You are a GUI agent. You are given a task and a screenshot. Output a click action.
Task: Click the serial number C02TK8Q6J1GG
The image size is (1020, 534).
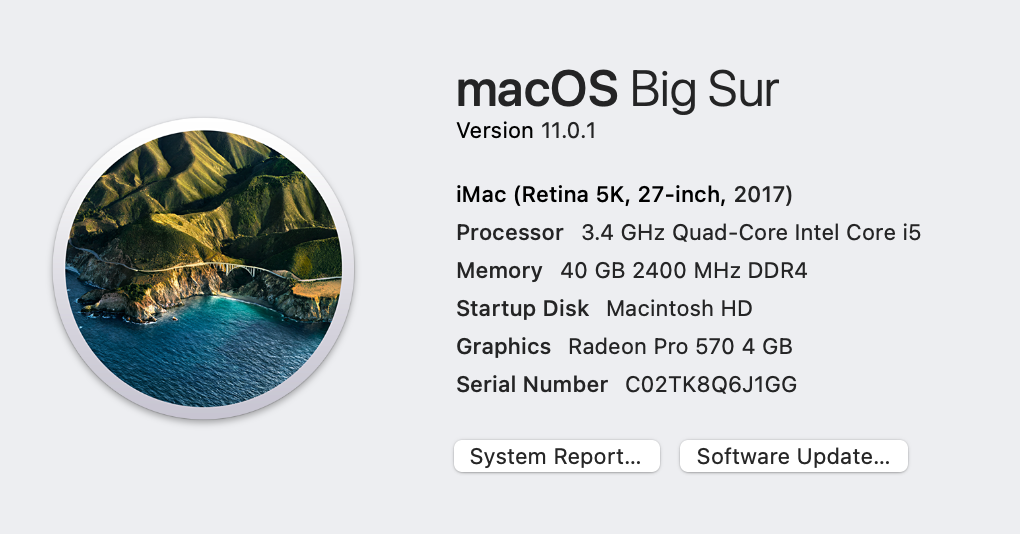point(711,385)
